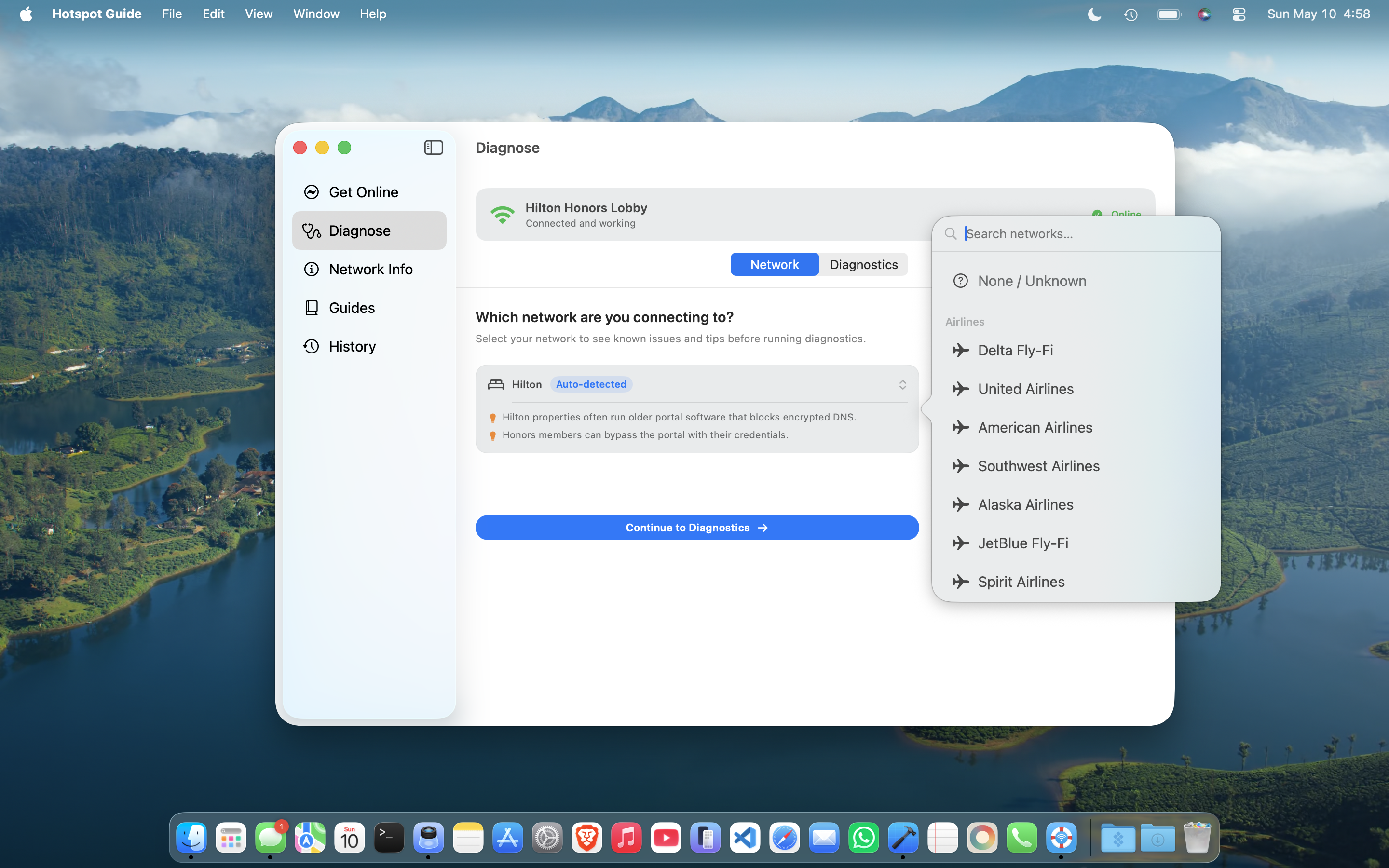Click the bed icon beside Hilton
The width and height of the screenshot is (1389, 868).
496,384
